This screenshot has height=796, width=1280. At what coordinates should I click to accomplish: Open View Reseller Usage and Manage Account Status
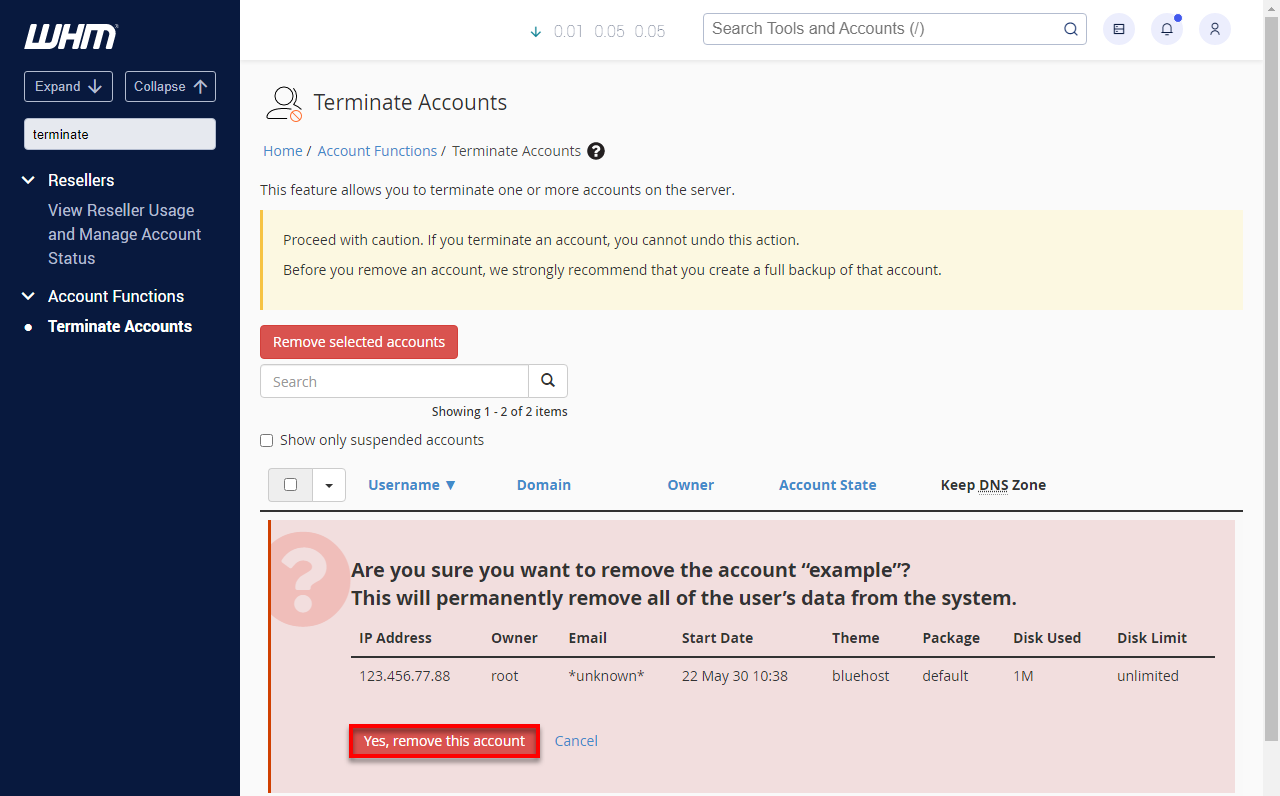pyautogui.click(x=124, y=234)
